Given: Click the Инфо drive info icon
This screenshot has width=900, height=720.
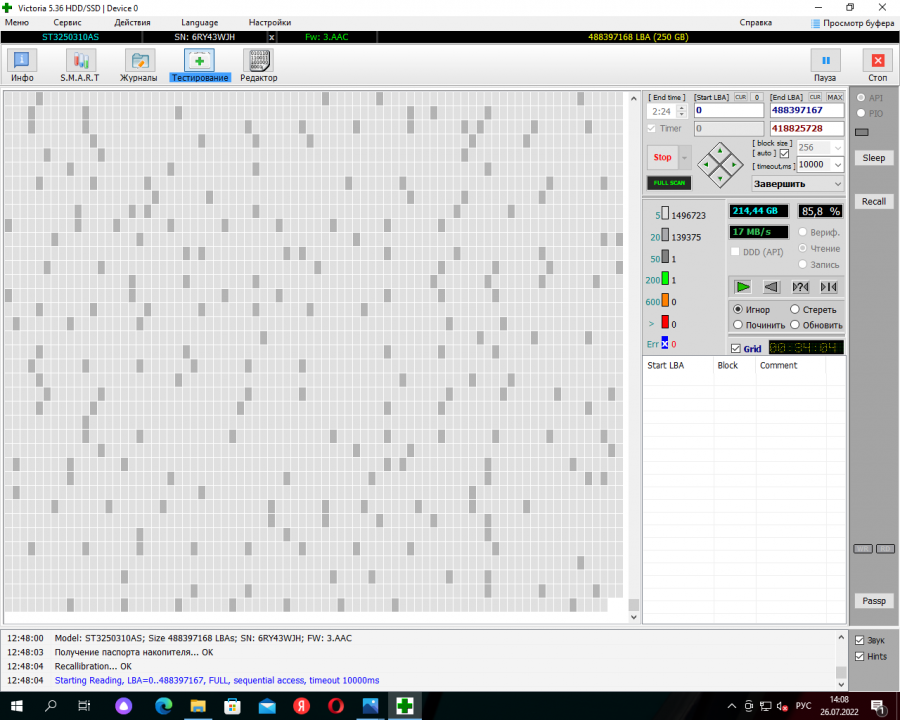Looking at the screenshot, I should (x=22, y=62).
